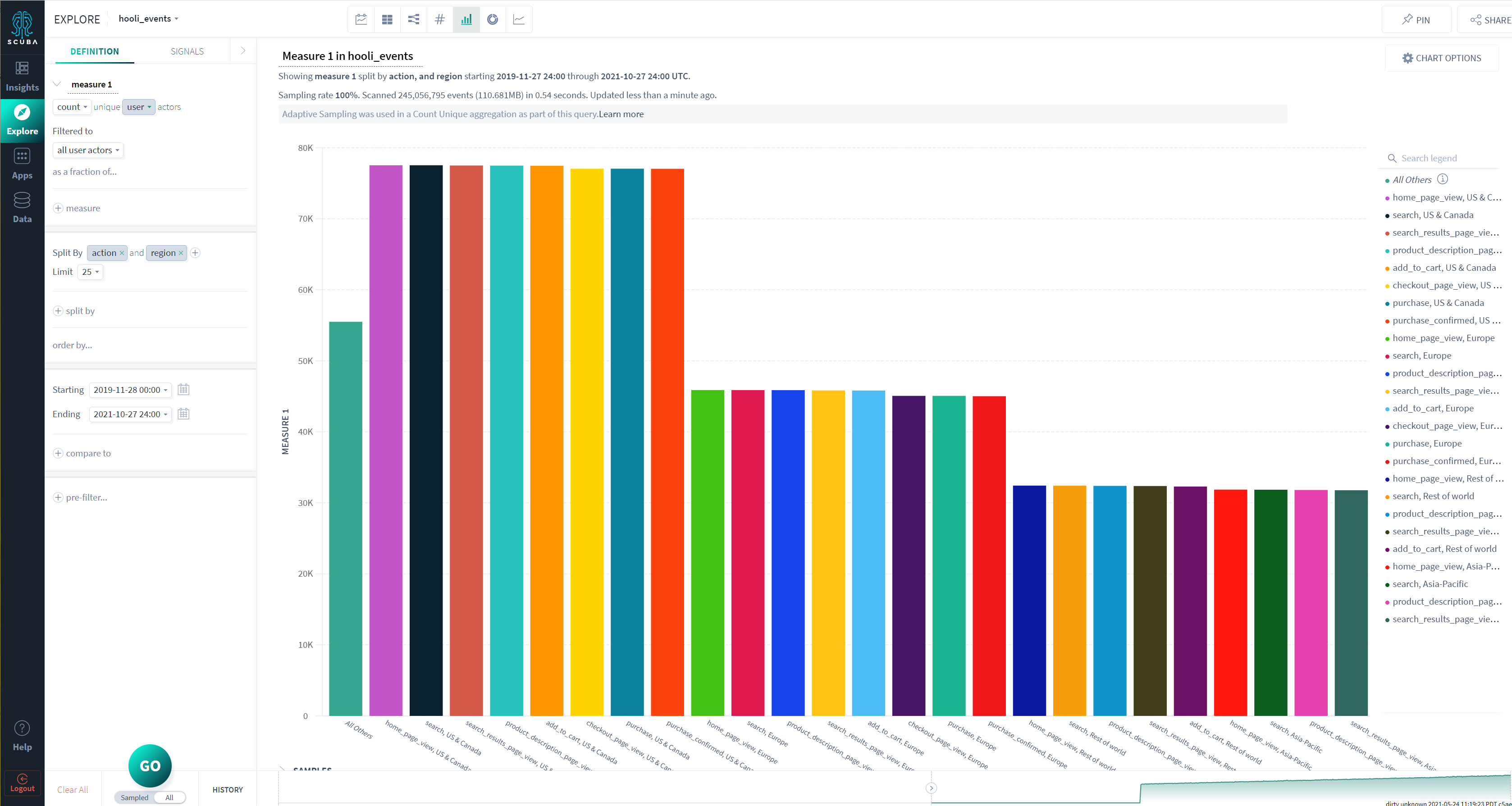The width and height of the screenshot is (1512, 806).
Task: Toggle add_to_cart, US & Canada legend series
Action: click(1440, 268)
